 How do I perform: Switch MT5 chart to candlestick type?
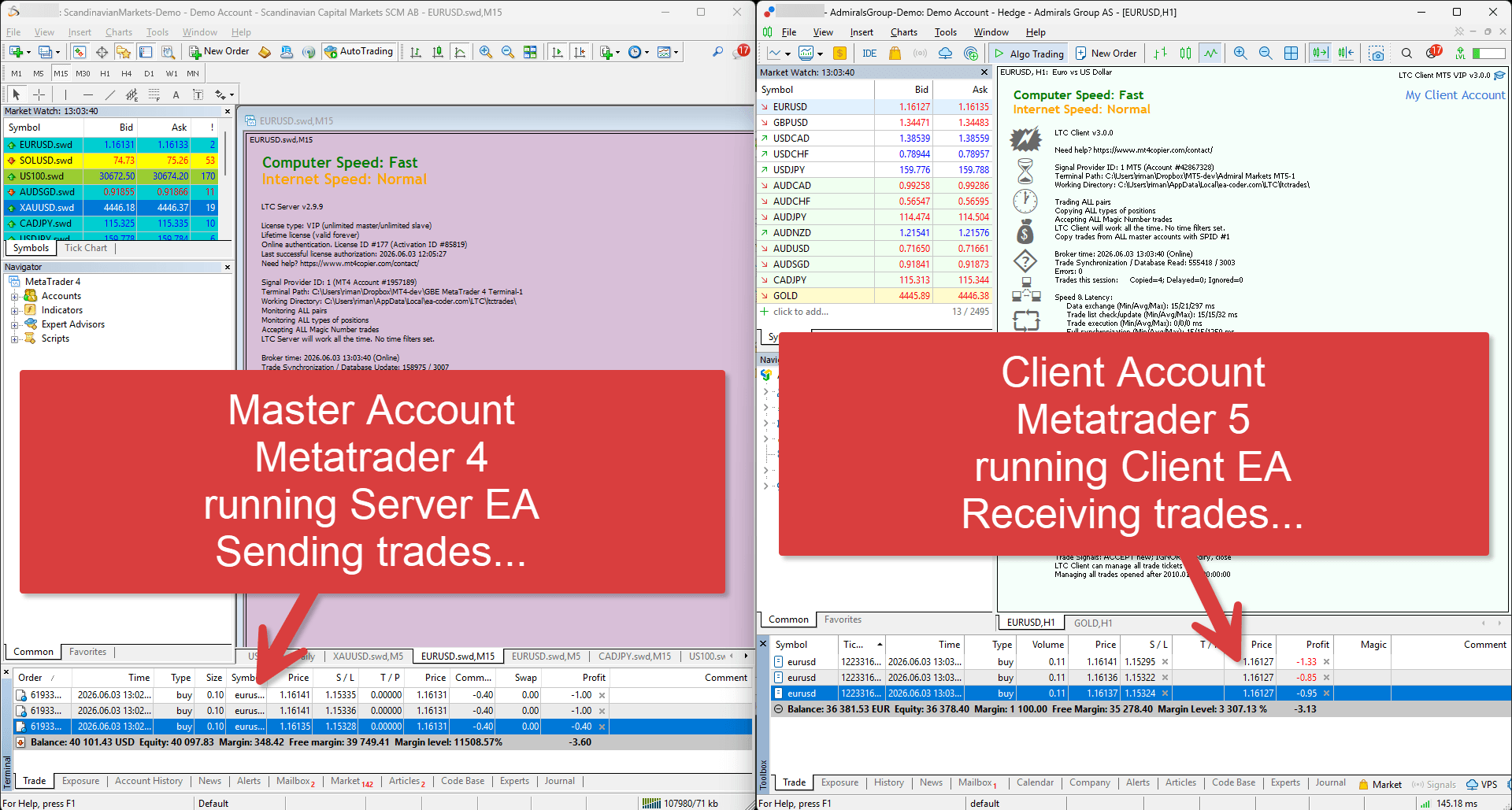pyautogui.click(x=1185, y=54)
